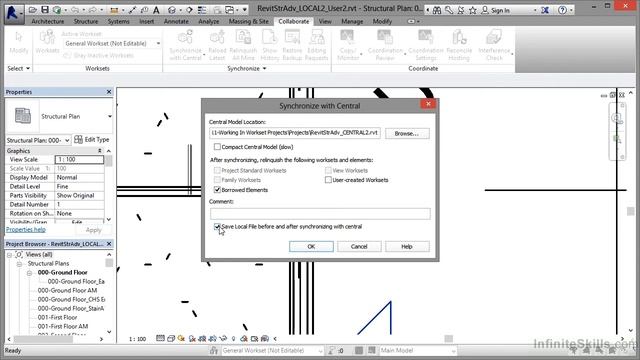The width and height of the screenshot is (640, 360).
Task: Click the Undo arrow in quick access toolbar
Action: click(x=75, y=9)
